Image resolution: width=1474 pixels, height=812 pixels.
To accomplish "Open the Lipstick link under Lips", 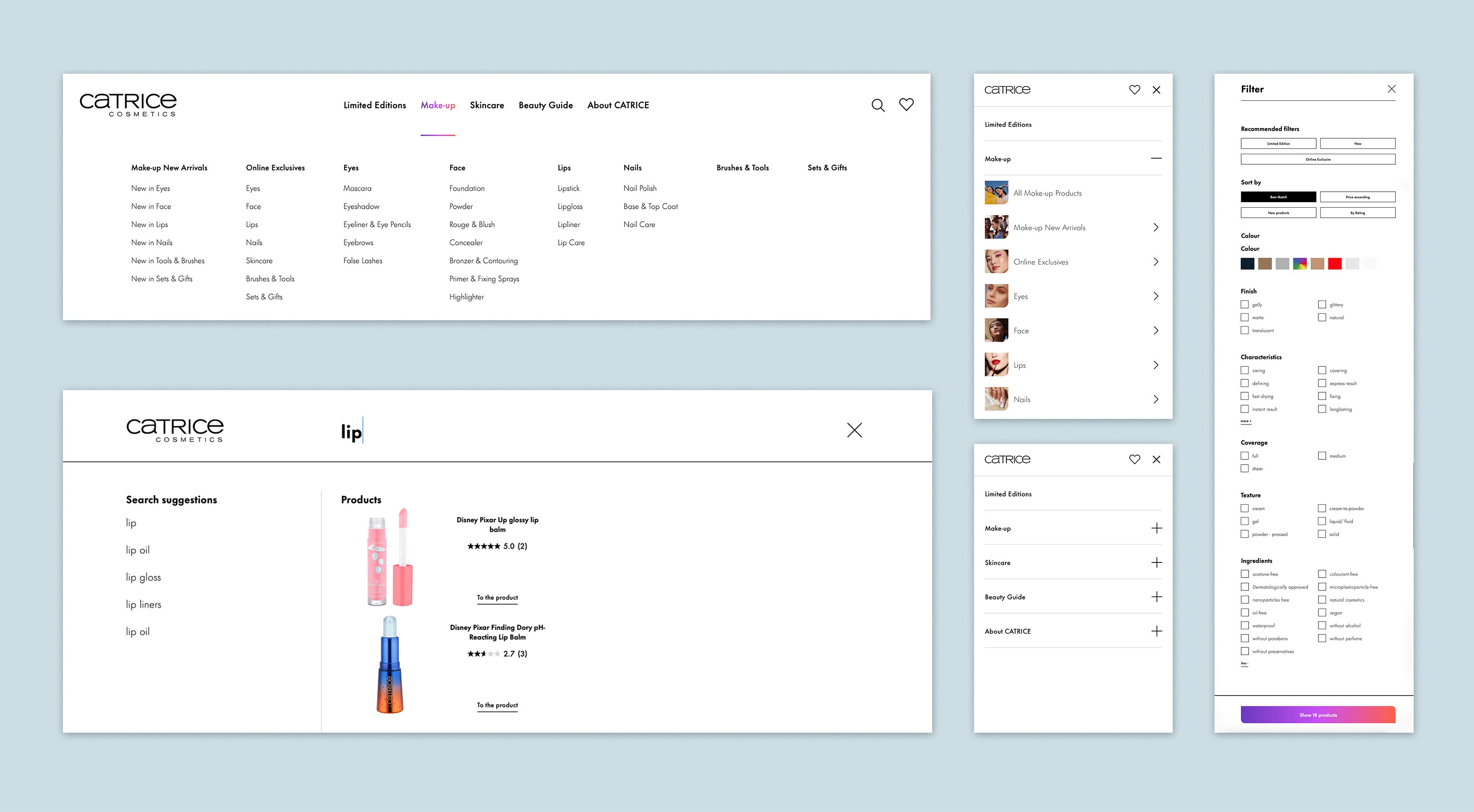I will coord(568,188).
